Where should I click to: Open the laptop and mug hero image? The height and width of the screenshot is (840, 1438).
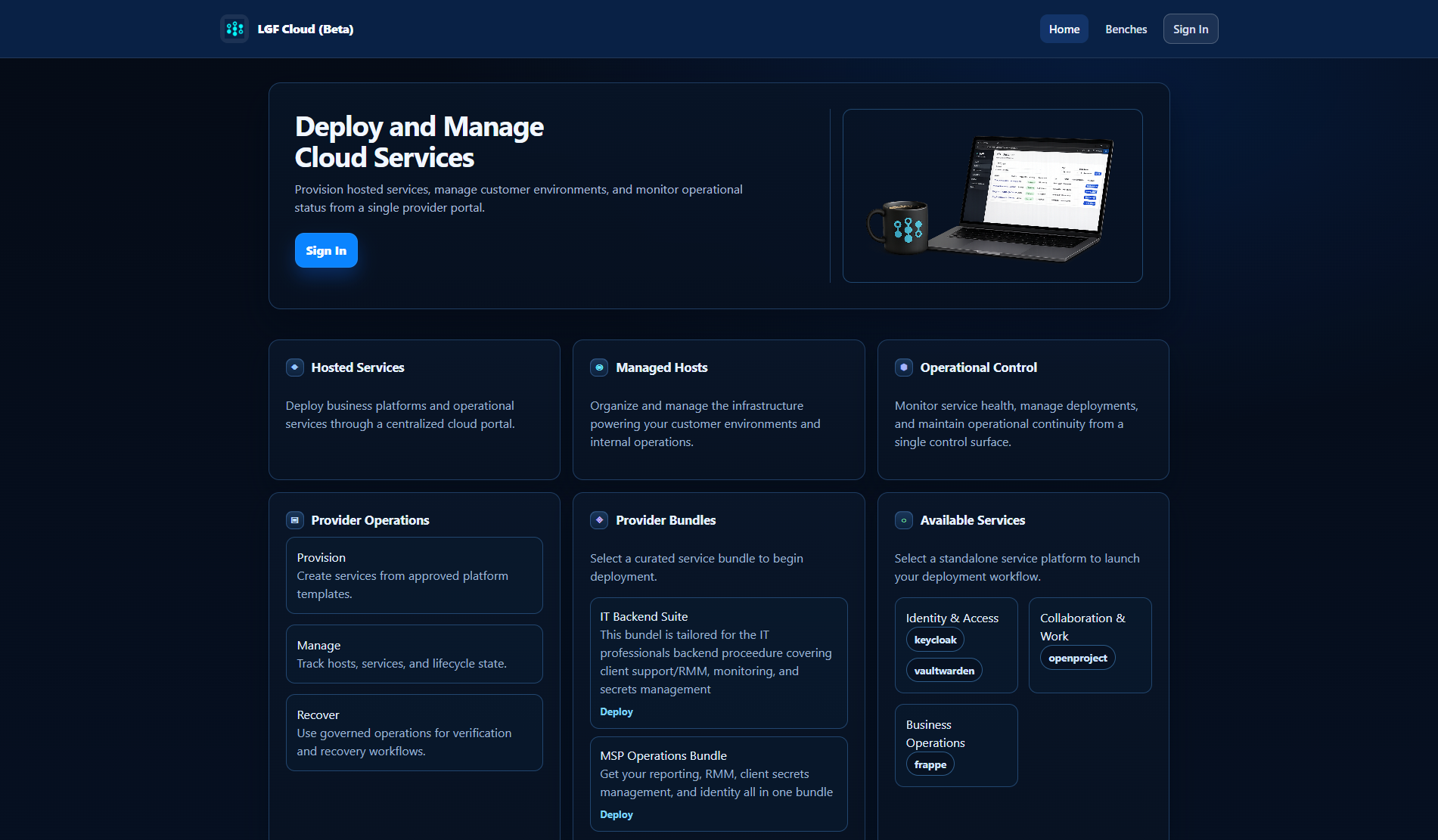[992, 196]
